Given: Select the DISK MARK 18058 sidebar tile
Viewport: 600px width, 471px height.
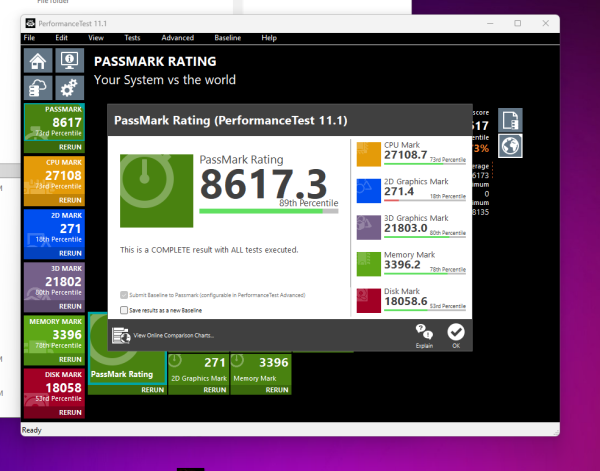Looking at the screenshot, I should (x=54, y=388).
